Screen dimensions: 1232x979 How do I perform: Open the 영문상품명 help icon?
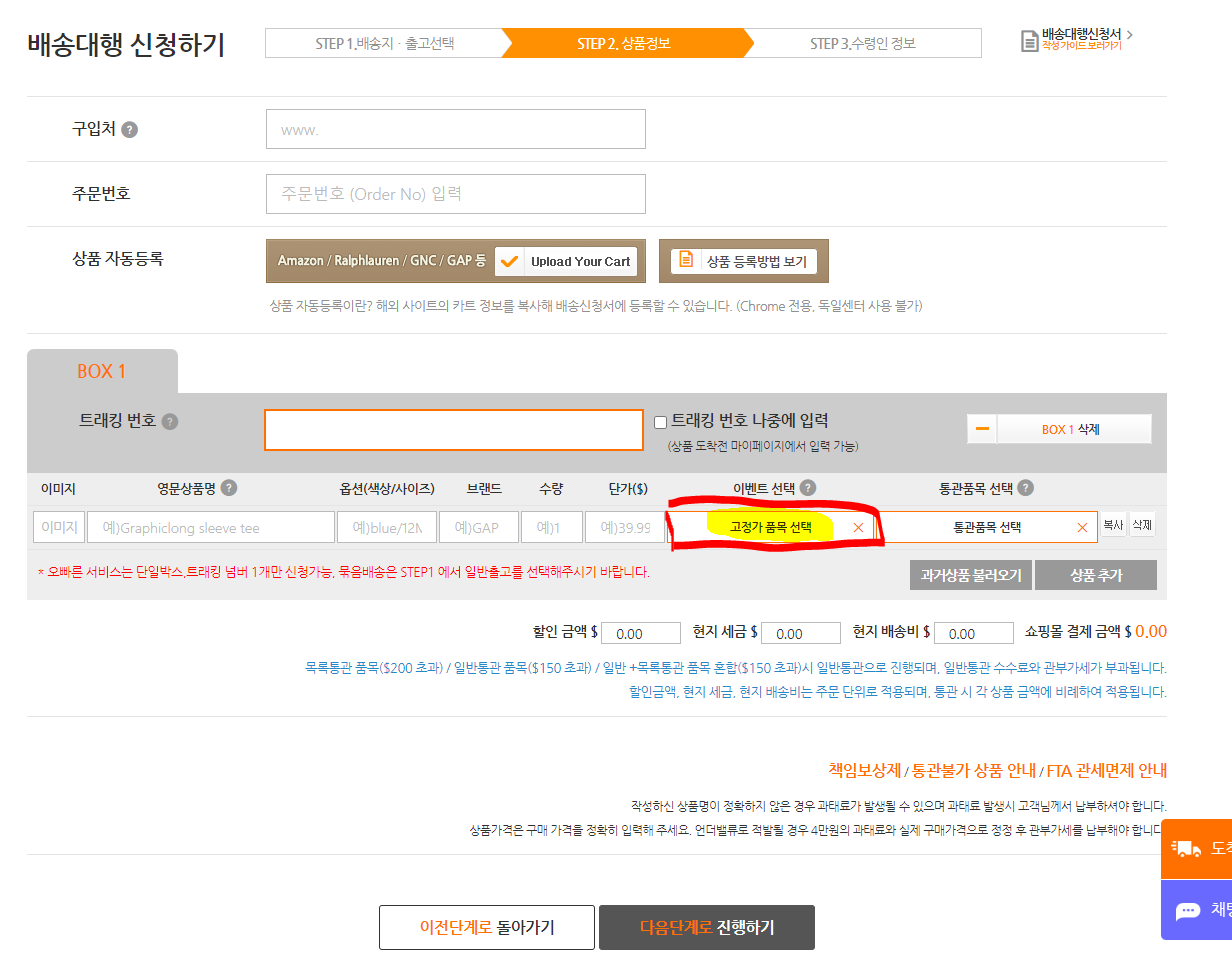pyautogui.click(x=229, y=488)
